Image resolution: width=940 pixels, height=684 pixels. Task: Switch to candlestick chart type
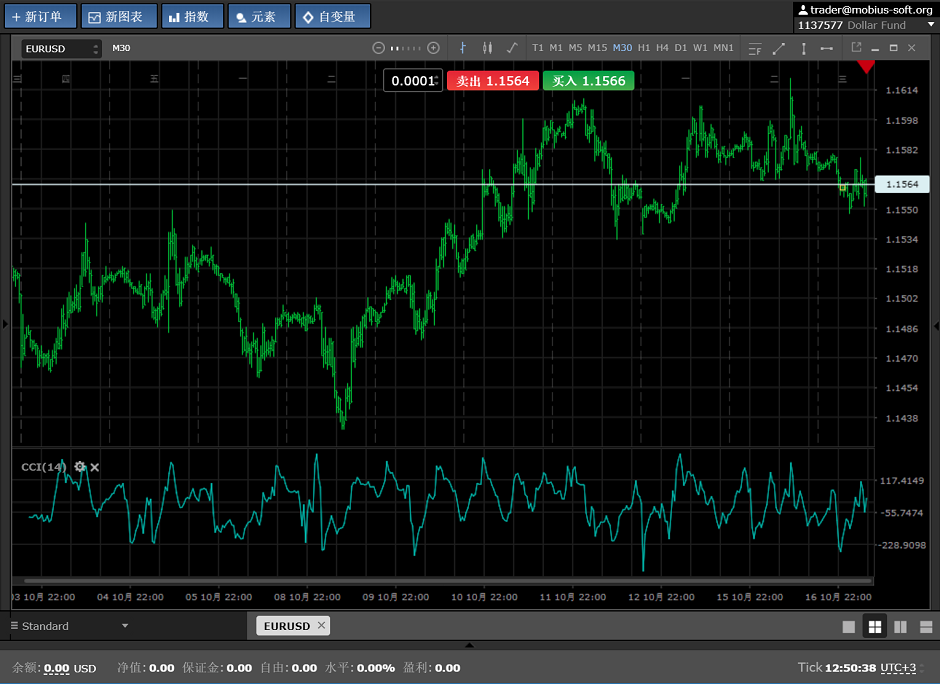[487, 48]
